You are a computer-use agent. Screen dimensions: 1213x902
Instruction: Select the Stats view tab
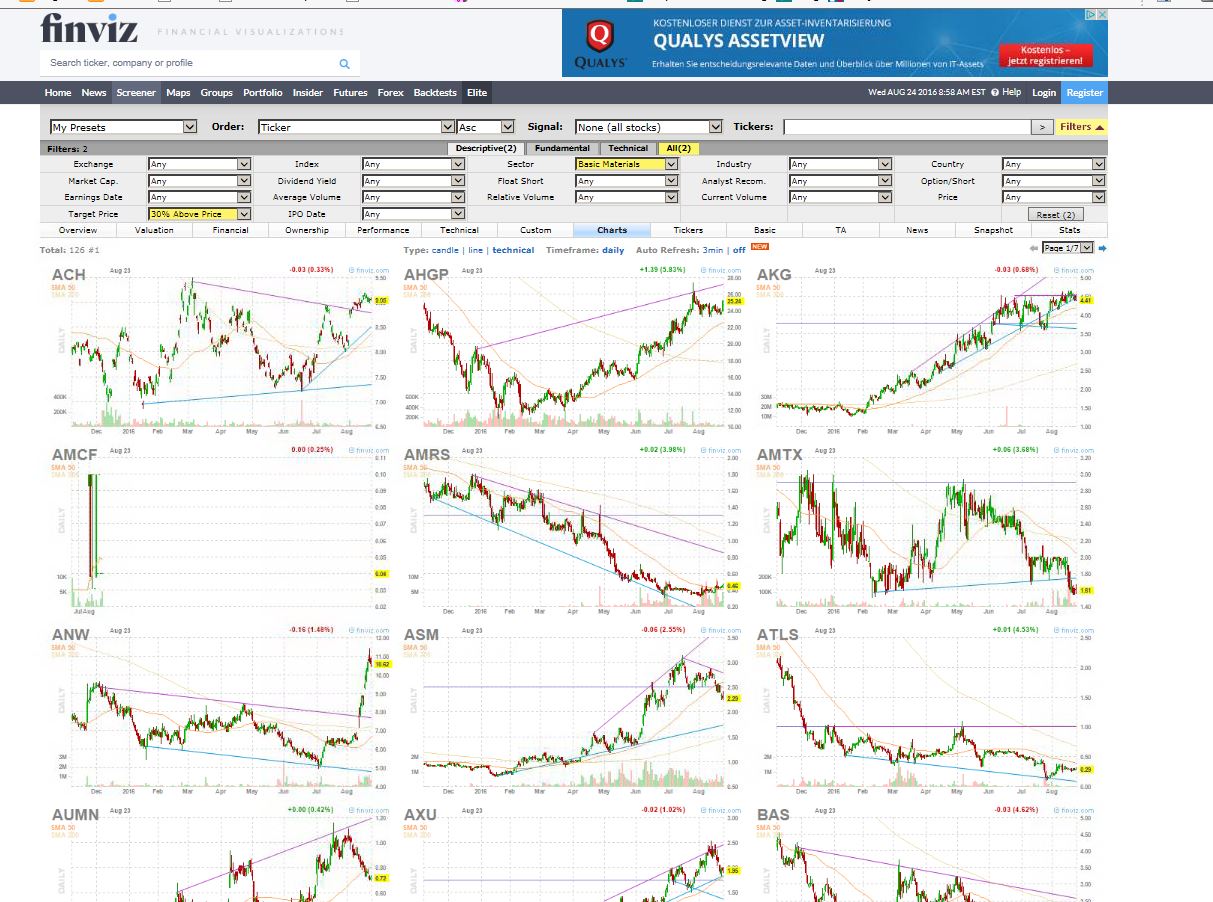[x=1069, y=230]
